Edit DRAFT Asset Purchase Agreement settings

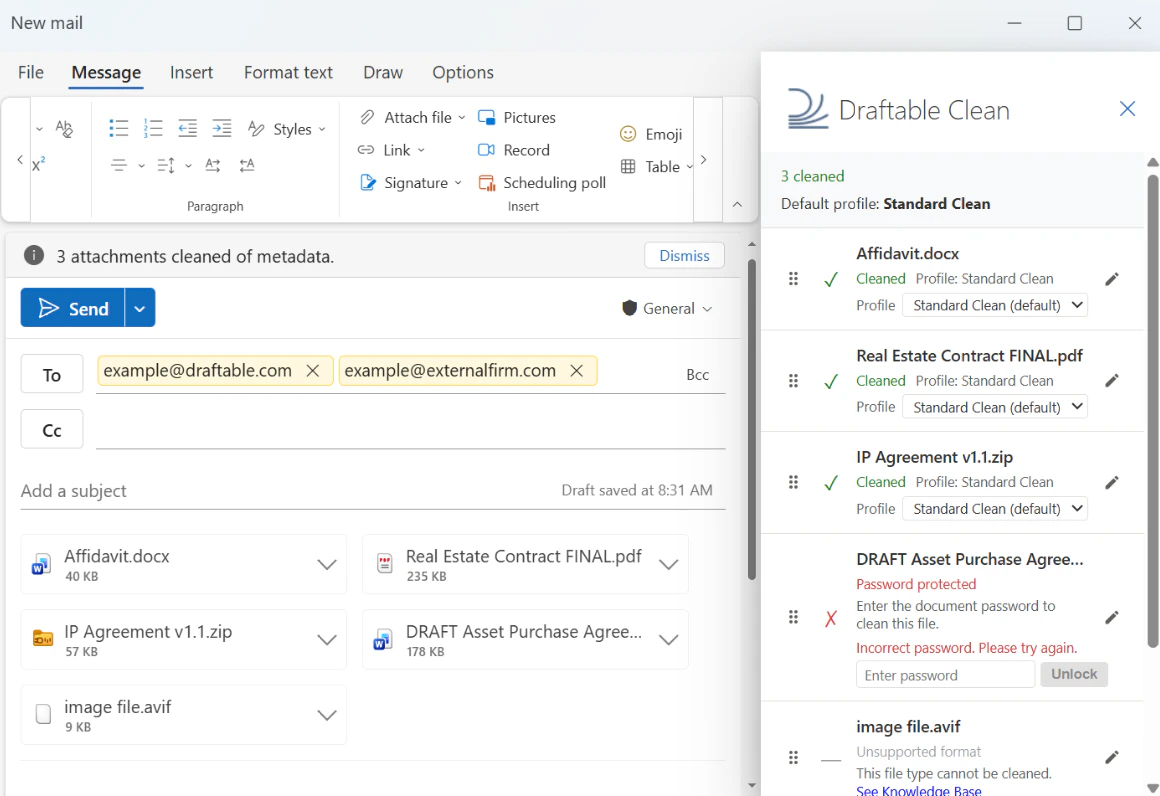pyautogui.click(x=1111, y=617)
